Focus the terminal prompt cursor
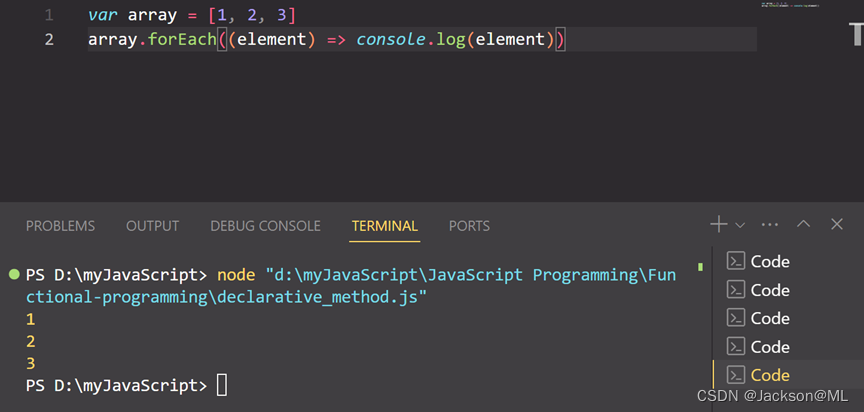Viewport: 864px width, 412px height. (222, 385)
